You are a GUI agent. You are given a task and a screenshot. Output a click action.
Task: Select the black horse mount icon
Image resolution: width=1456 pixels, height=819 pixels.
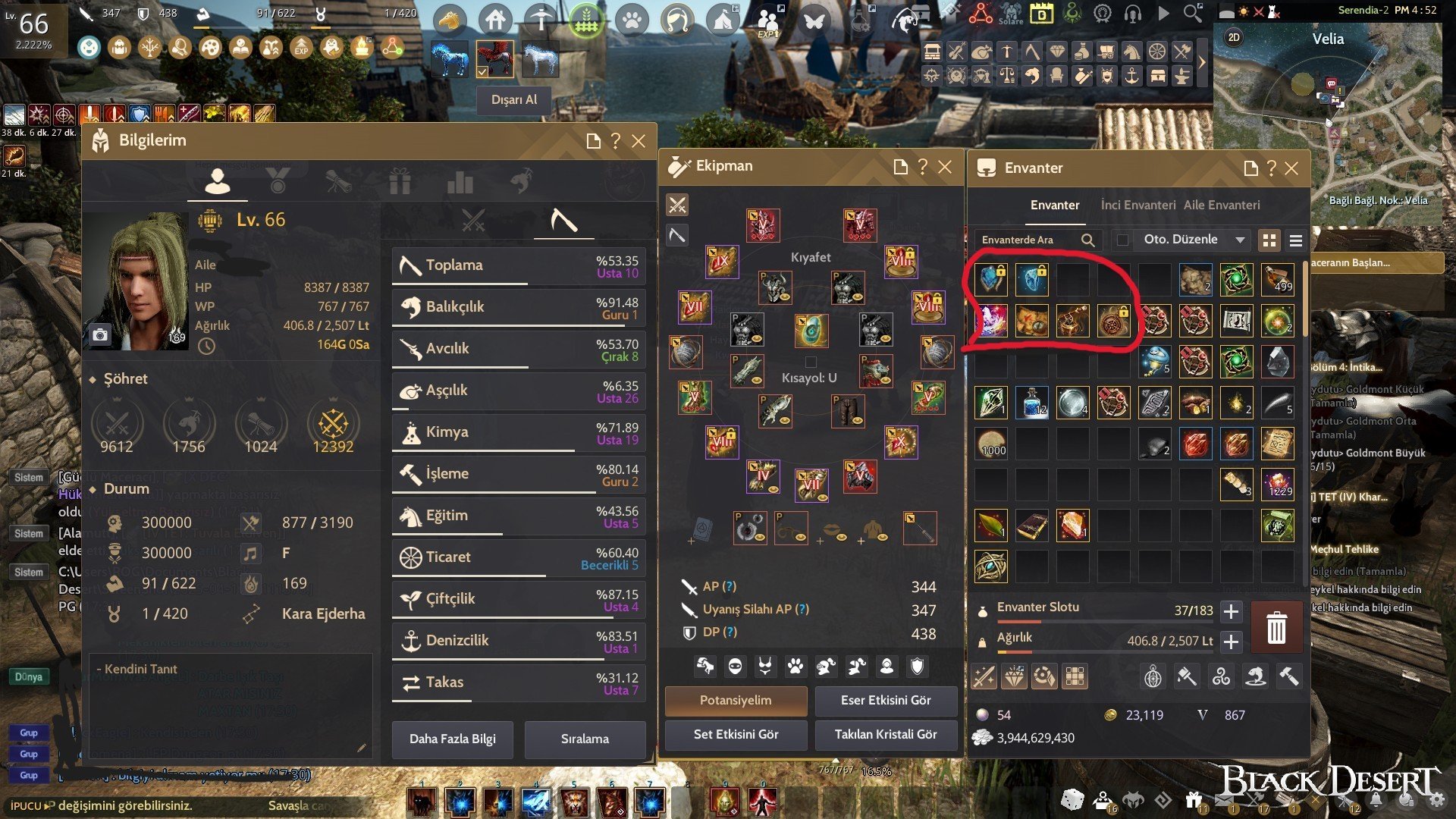(449, 59)
